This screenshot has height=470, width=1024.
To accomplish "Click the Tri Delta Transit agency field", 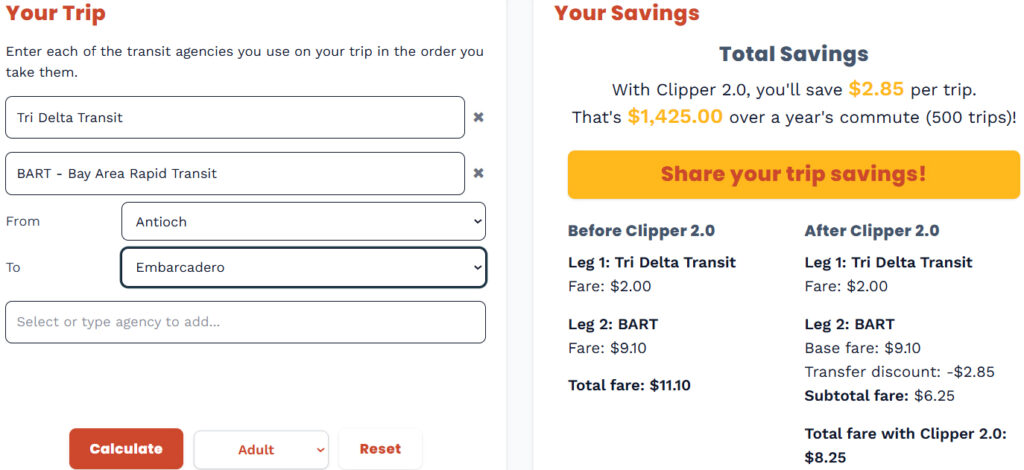I will click(235, 118).
